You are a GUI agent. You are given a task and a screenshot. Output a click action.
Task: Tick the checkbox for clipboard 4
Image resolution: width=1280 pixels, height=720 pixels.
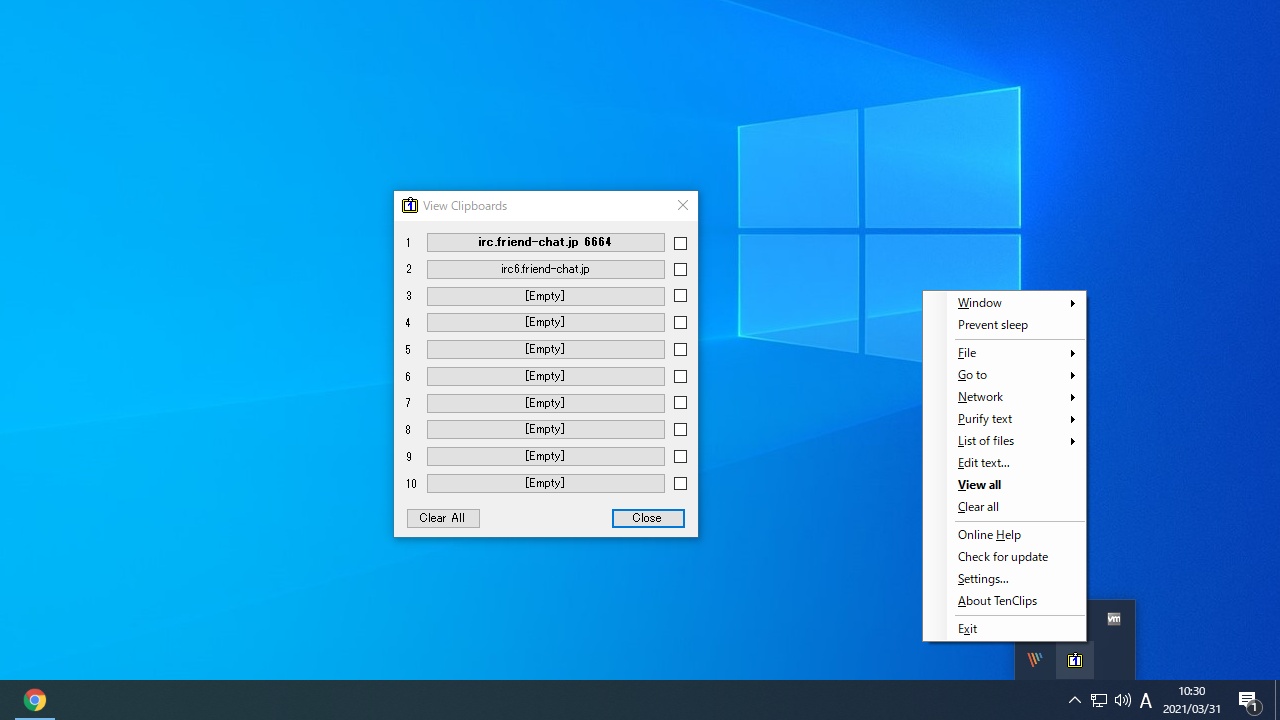coord(680,323)
